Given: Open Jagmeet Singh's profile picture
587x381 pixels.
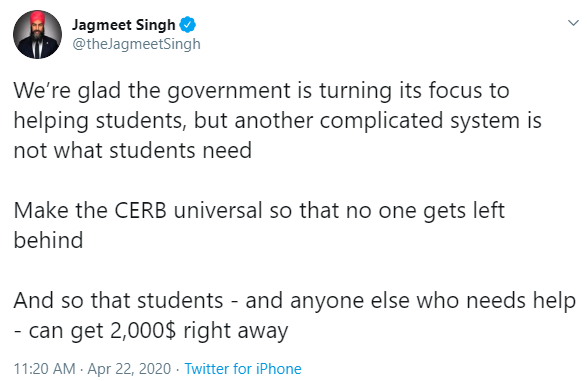Looking at the screenshot, I should click(x=37, y=34).
